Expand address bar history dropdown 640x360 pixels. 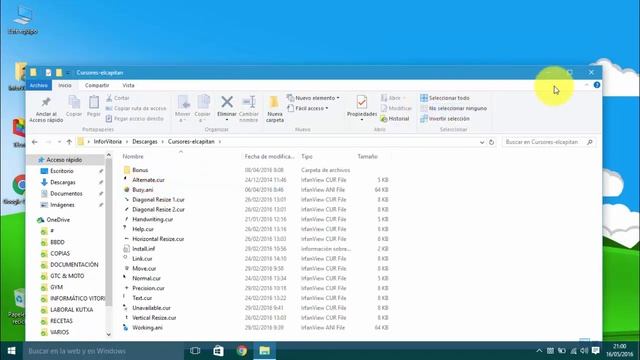482,142
